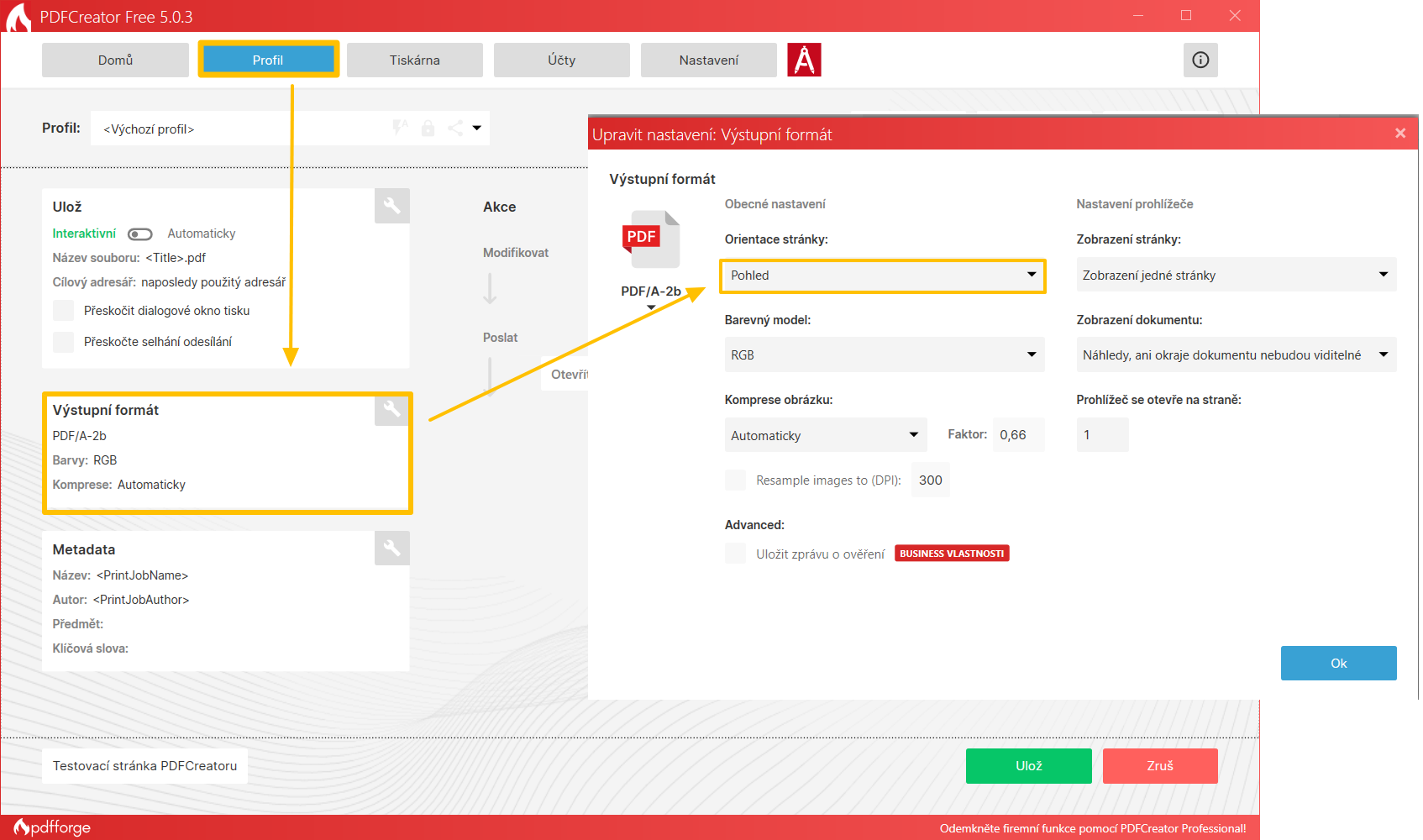Click the PDF/A-2b file format icon
Screen dimensions: 1423x840
click(651, 240)
